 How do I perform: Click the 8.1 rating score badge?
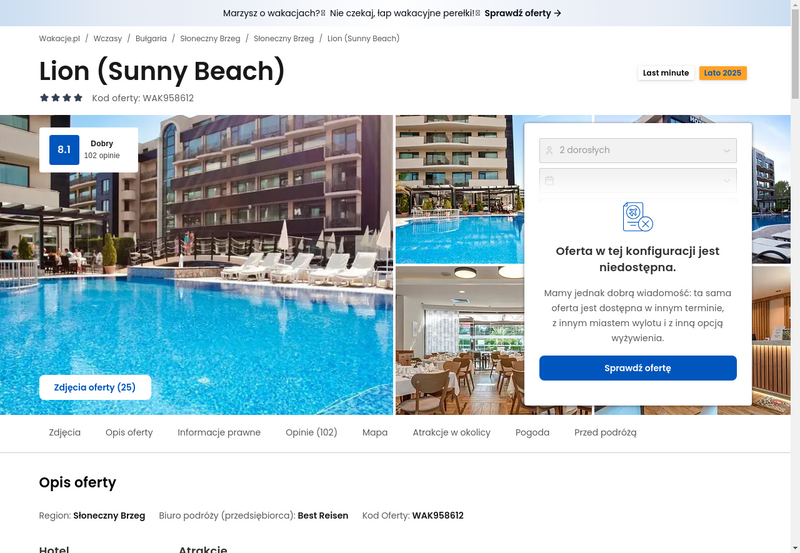[x=64, y=150]
